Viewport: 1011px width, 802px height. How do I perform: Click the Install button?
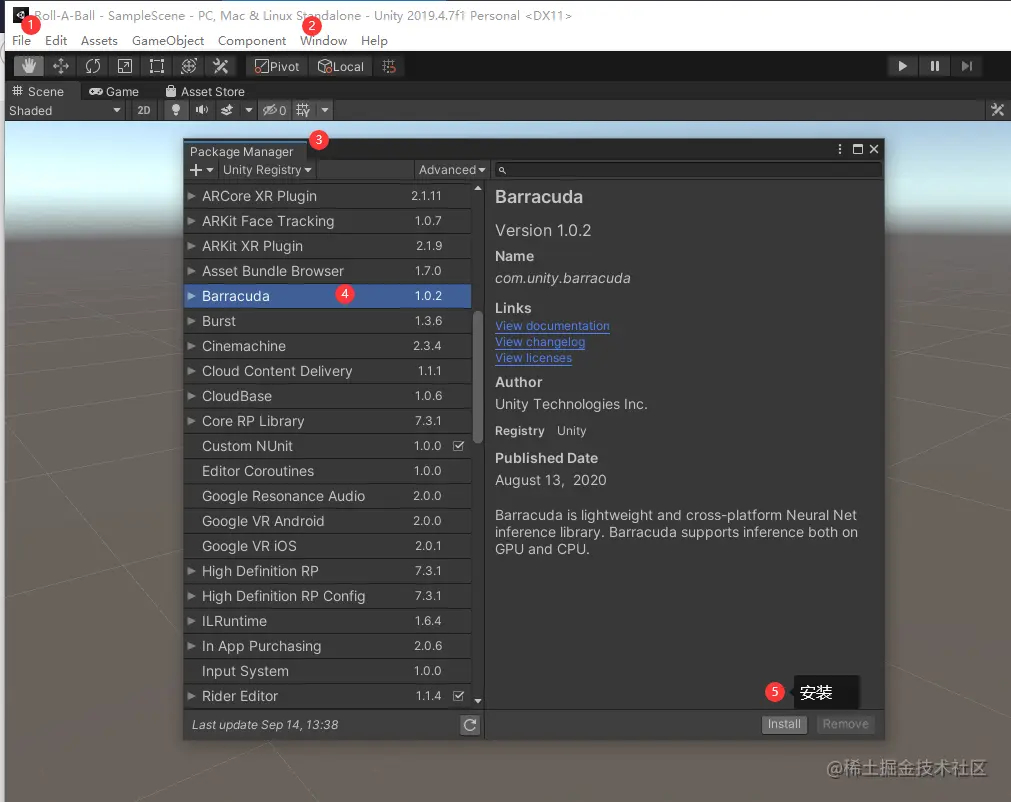(x=784, y=724)
